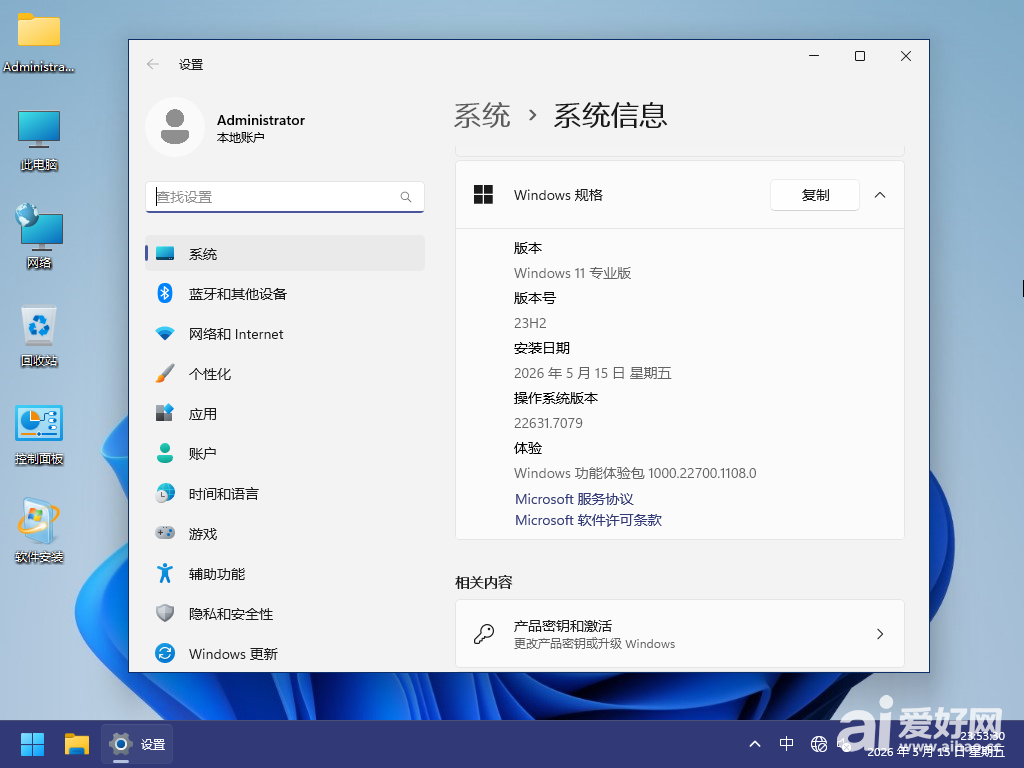Open 辅助功能 settings page
This screenshot has height=768, width=1024.
tap(285, 573)
